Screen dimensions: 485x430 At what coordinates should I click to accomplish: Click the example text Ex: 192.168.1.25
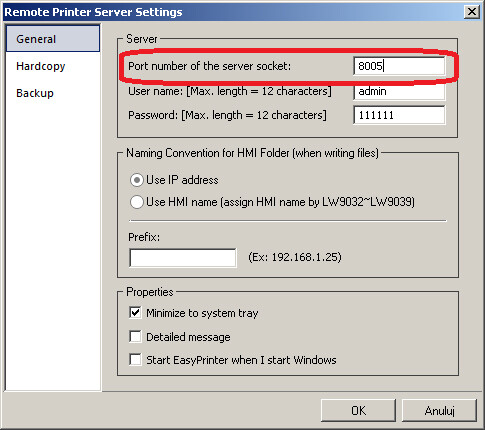295,257
